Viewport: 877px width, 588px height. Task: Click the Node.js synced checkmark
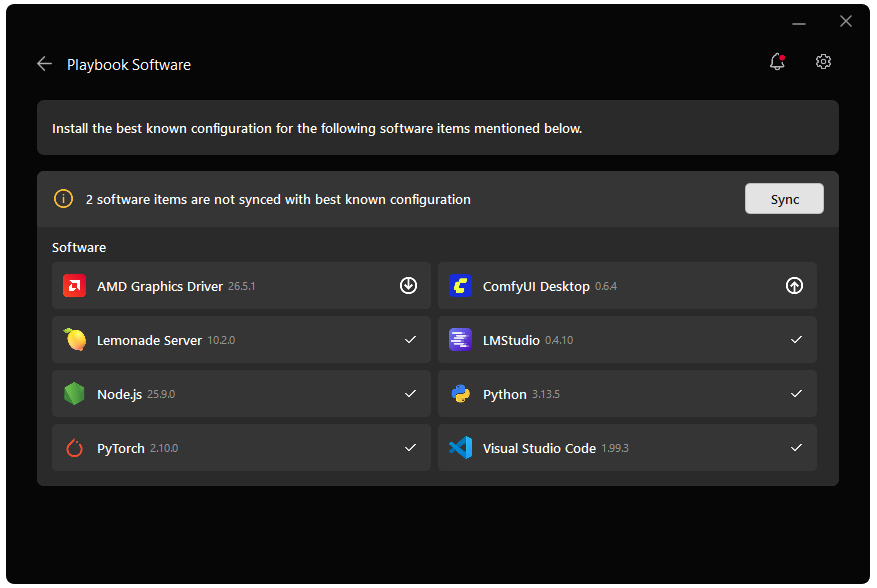410,394
